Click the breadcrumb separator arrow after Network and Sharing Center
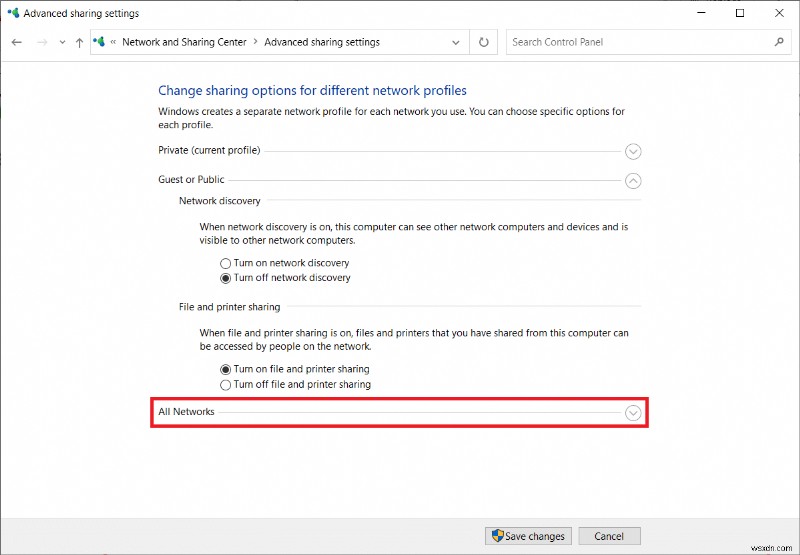Screen dimensions: 800x555 256,42
